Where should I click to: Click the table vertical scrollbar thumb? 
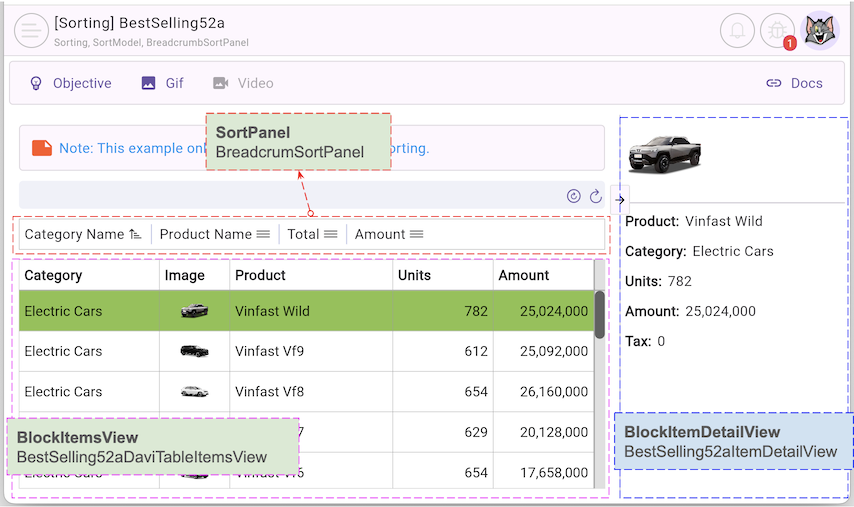tap(599, 313)
